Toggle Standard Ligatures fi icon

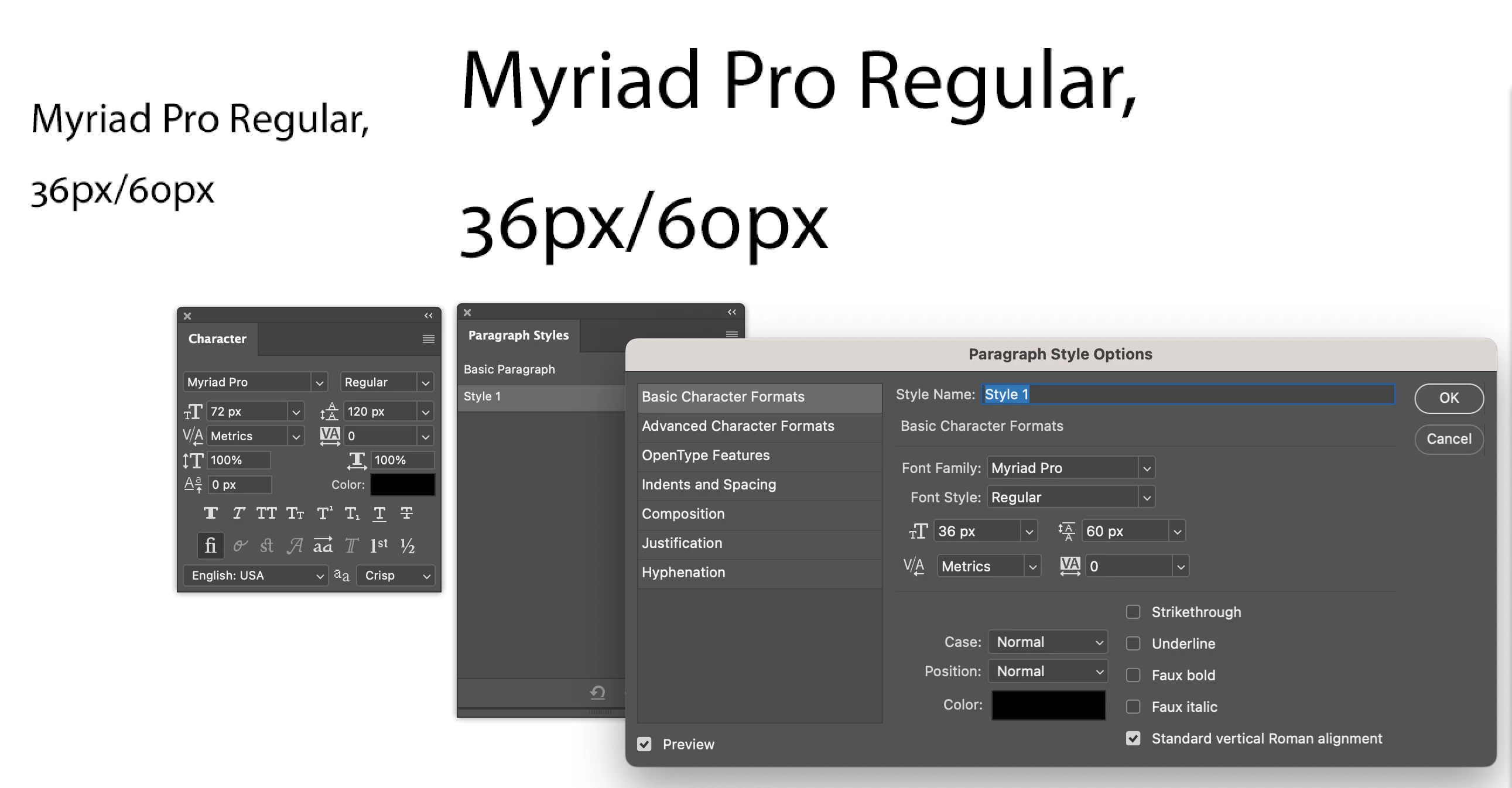(x=210, y=546)
